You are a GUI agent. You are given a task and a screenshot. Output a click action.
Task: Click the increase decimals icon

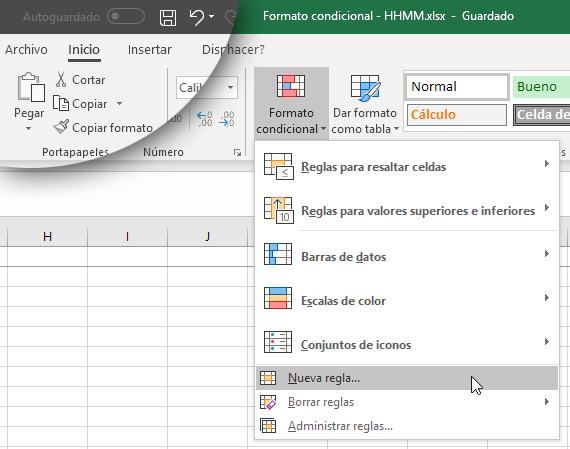204,119
